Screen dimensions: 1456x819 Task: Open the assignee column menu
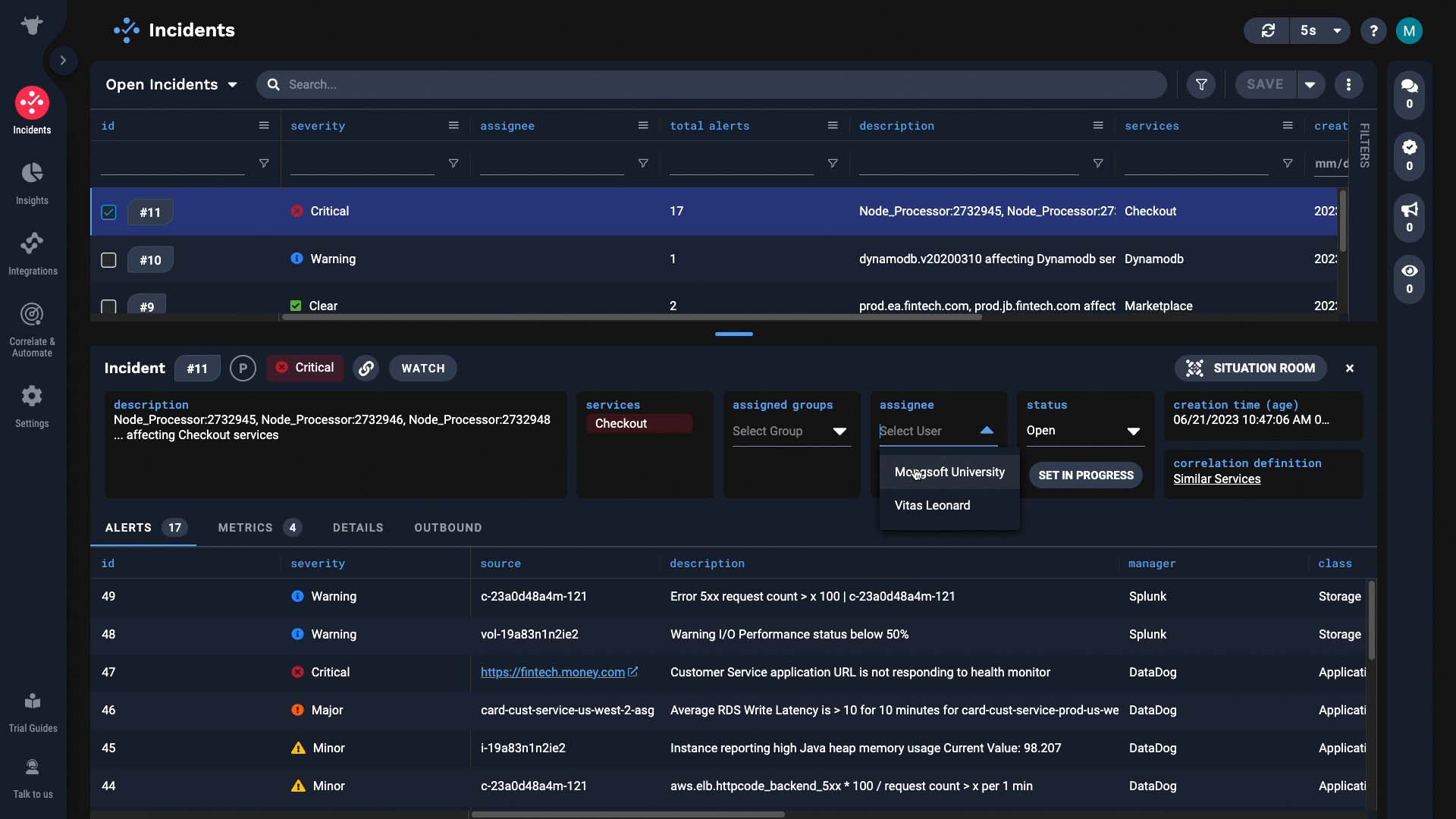pyautogui.click(x=642, y=126)
